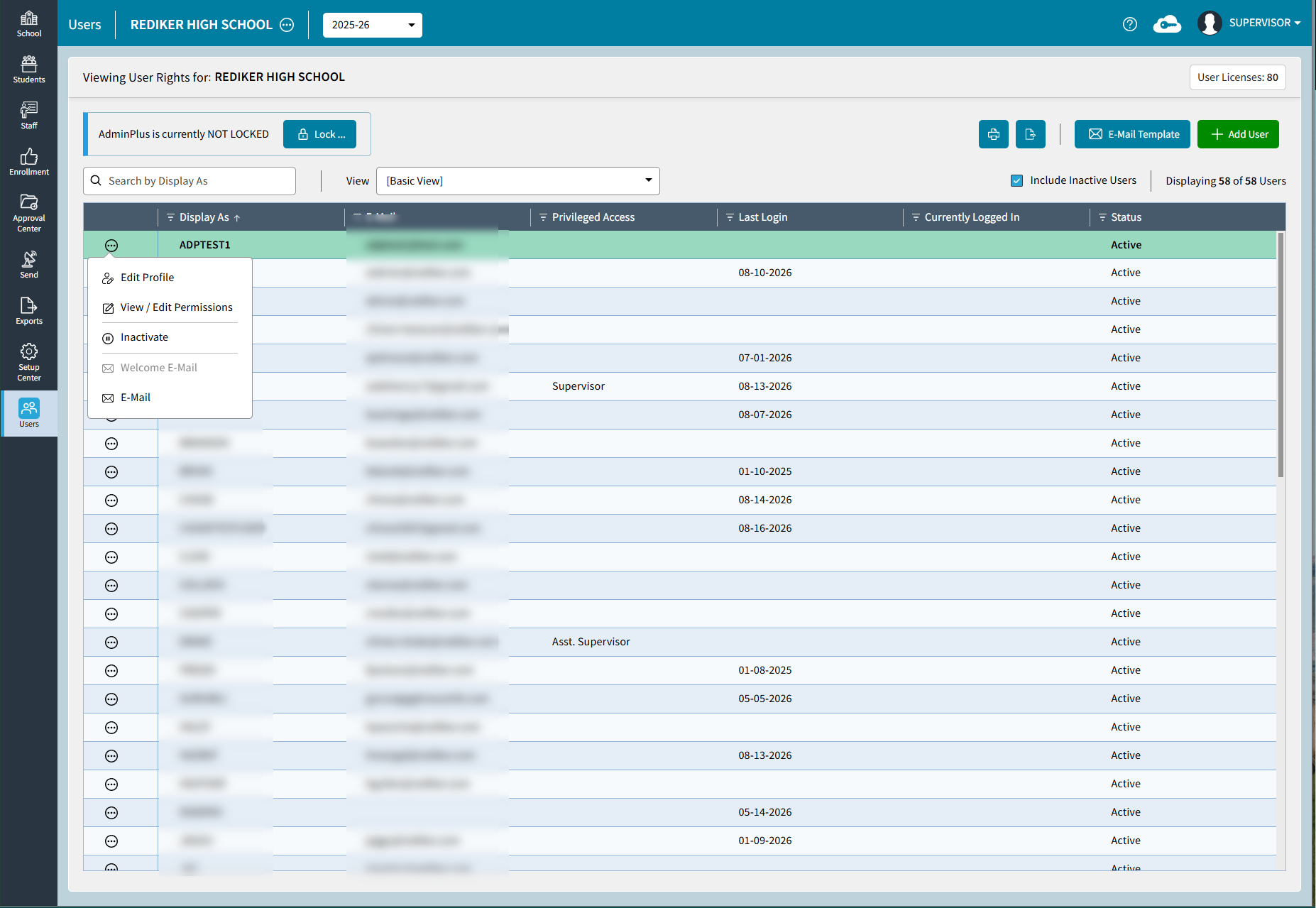Filter the Last Login column
Image resolution: width=1316 pixels, height=908 pixels.
730,217
